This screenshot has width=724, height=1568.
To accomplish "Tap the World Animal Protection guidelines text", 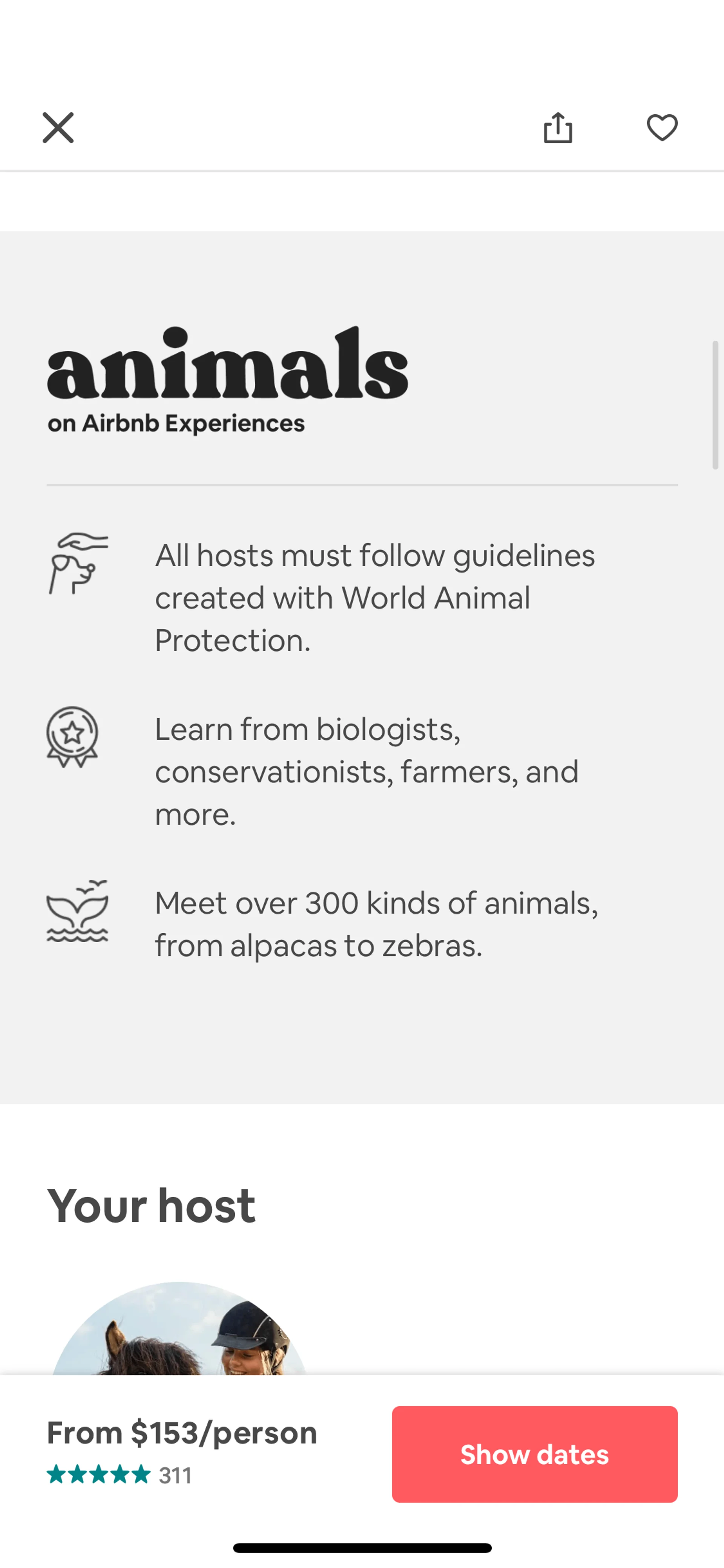I will (x=375, y=598).
